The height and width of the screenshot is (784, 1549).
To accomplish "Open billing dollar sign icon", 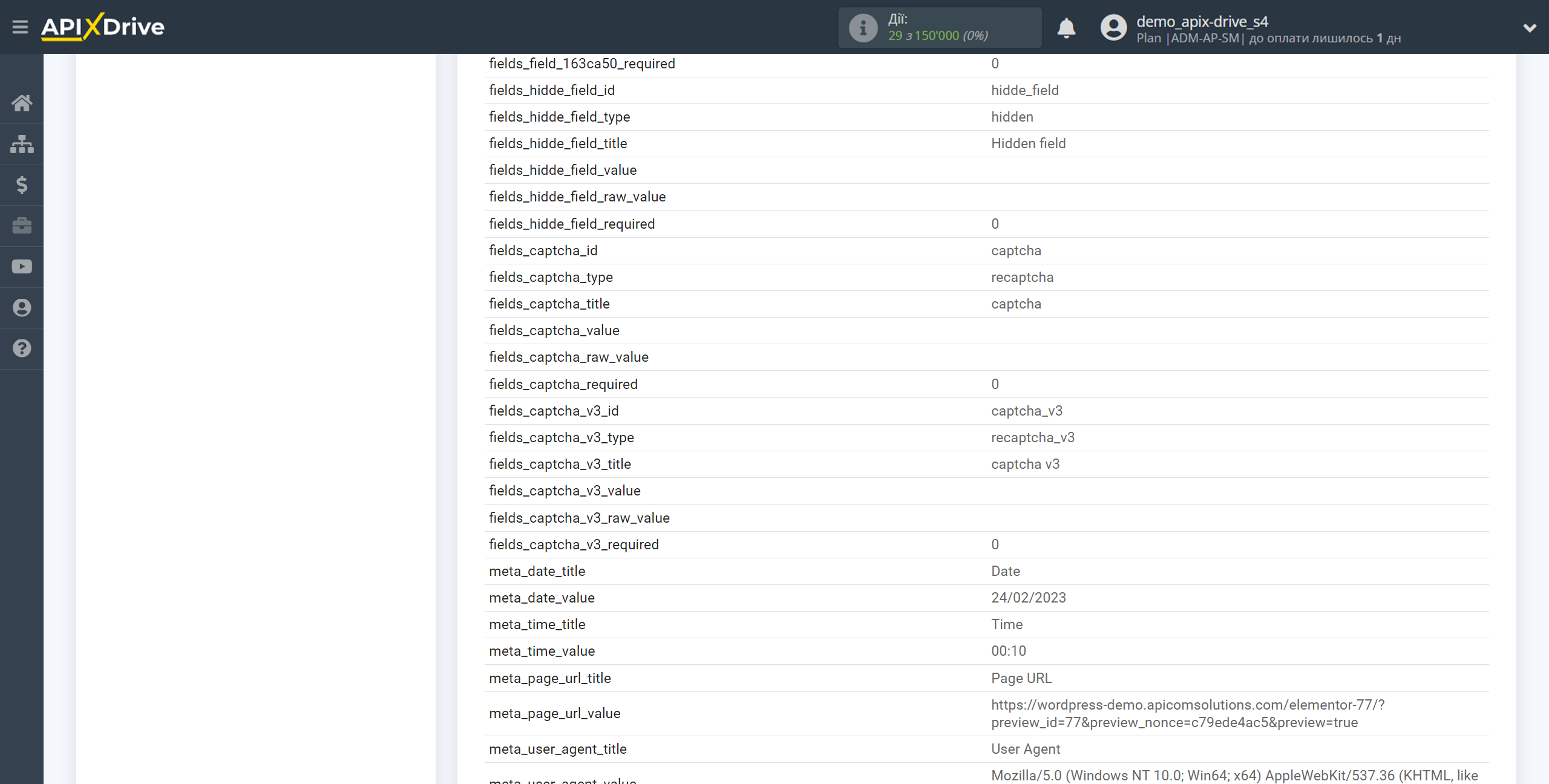I will click(x=22, y=185).
